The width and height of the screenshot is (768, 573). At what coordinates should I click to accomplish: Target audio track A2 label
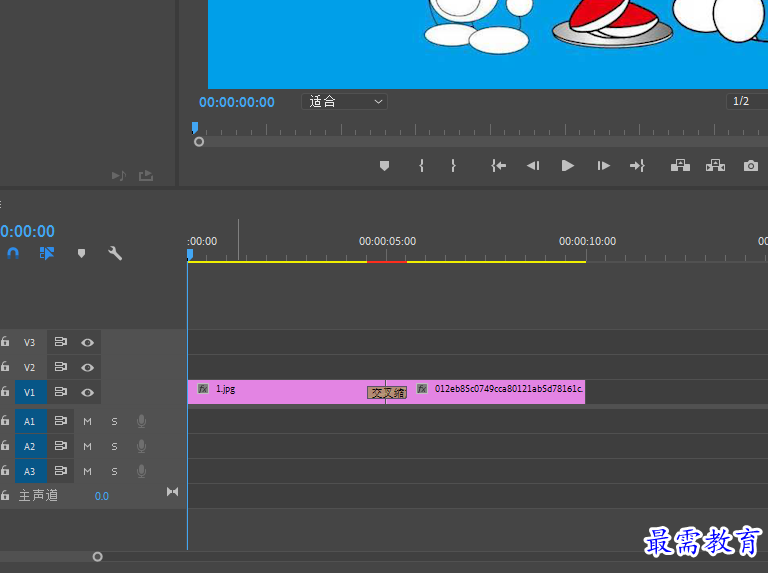tap(30, 446)
